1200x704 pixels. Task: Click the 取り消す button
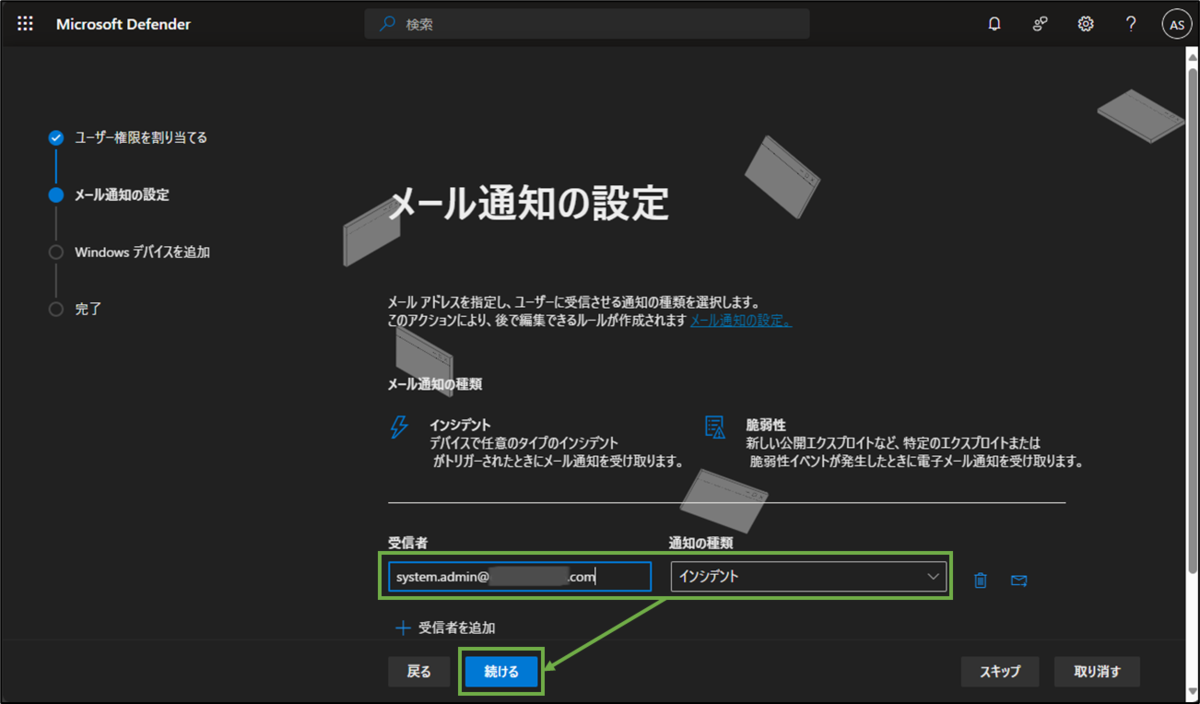[x=1097, y=672]
